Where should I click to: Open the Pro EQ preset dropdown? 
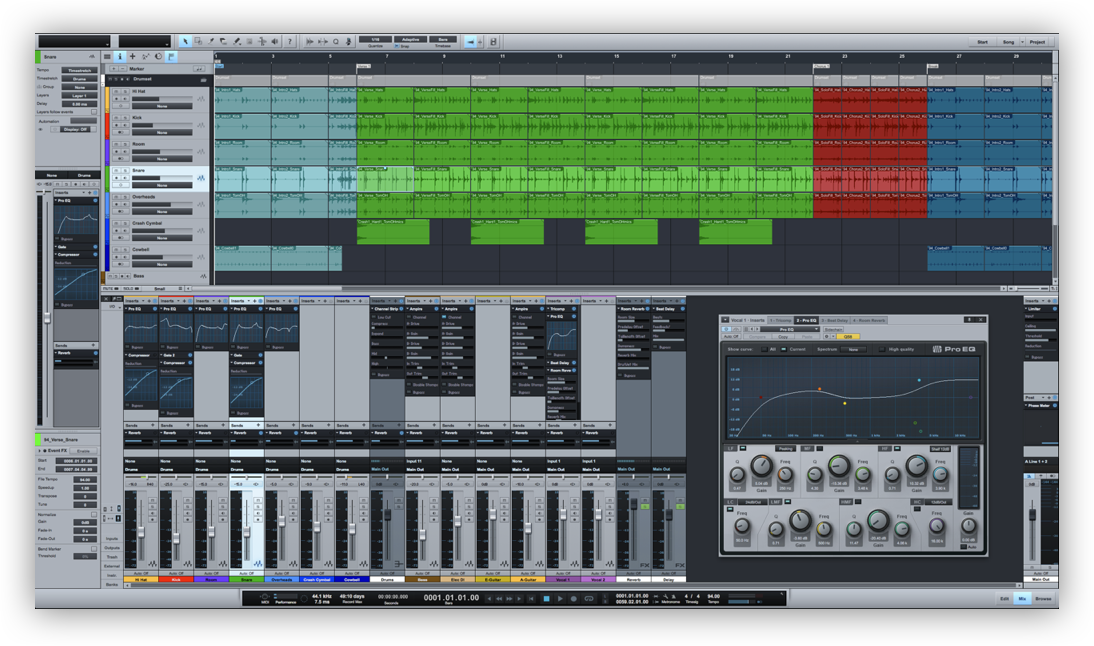(789, 329)
